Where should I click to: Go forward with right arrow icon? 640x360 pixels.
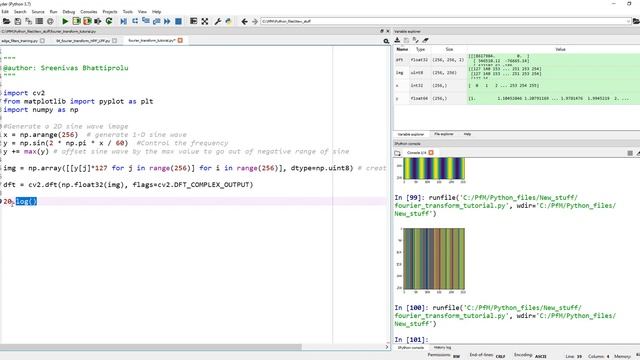255,21
